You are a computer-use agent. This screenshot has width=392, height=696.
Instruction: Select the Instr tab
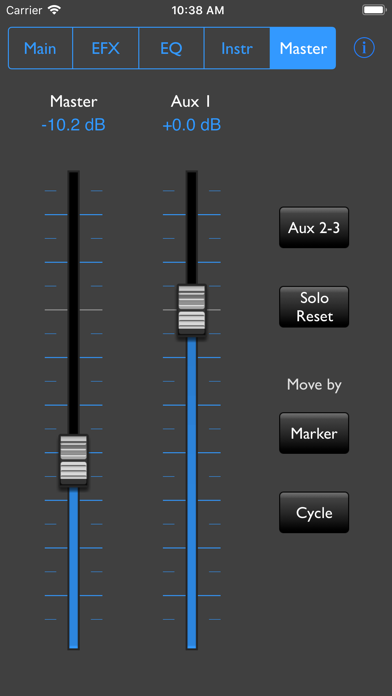click(237, 48)
